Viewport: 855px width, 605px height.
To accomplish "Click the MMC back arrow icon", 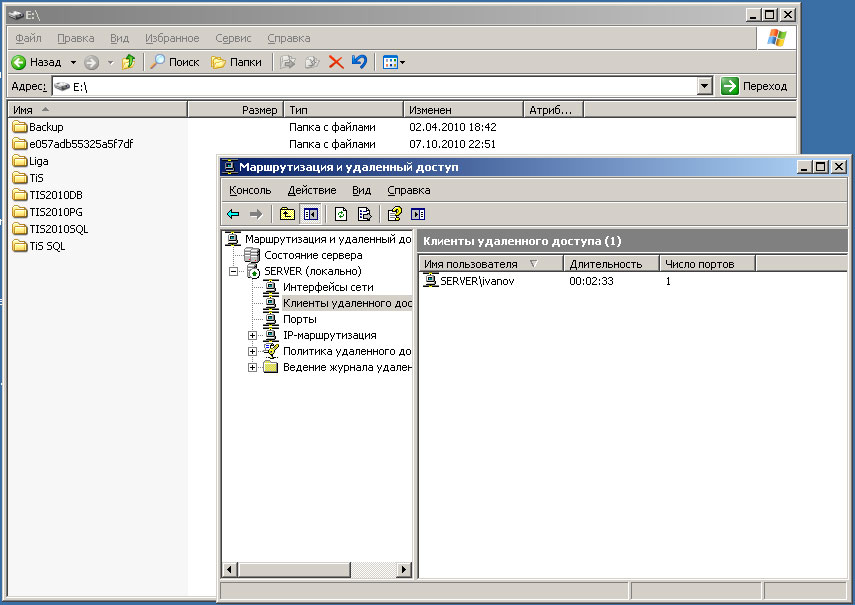I will [x=233, y=213].
